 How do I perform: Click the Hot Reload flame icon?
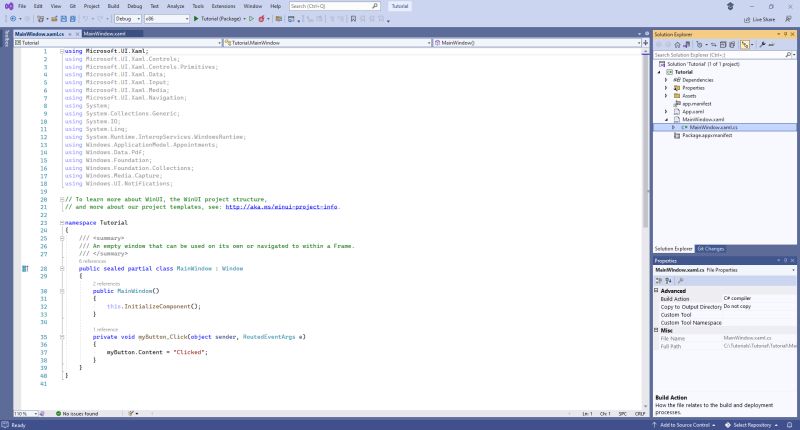pyautogui.click(x=261, y=19)
